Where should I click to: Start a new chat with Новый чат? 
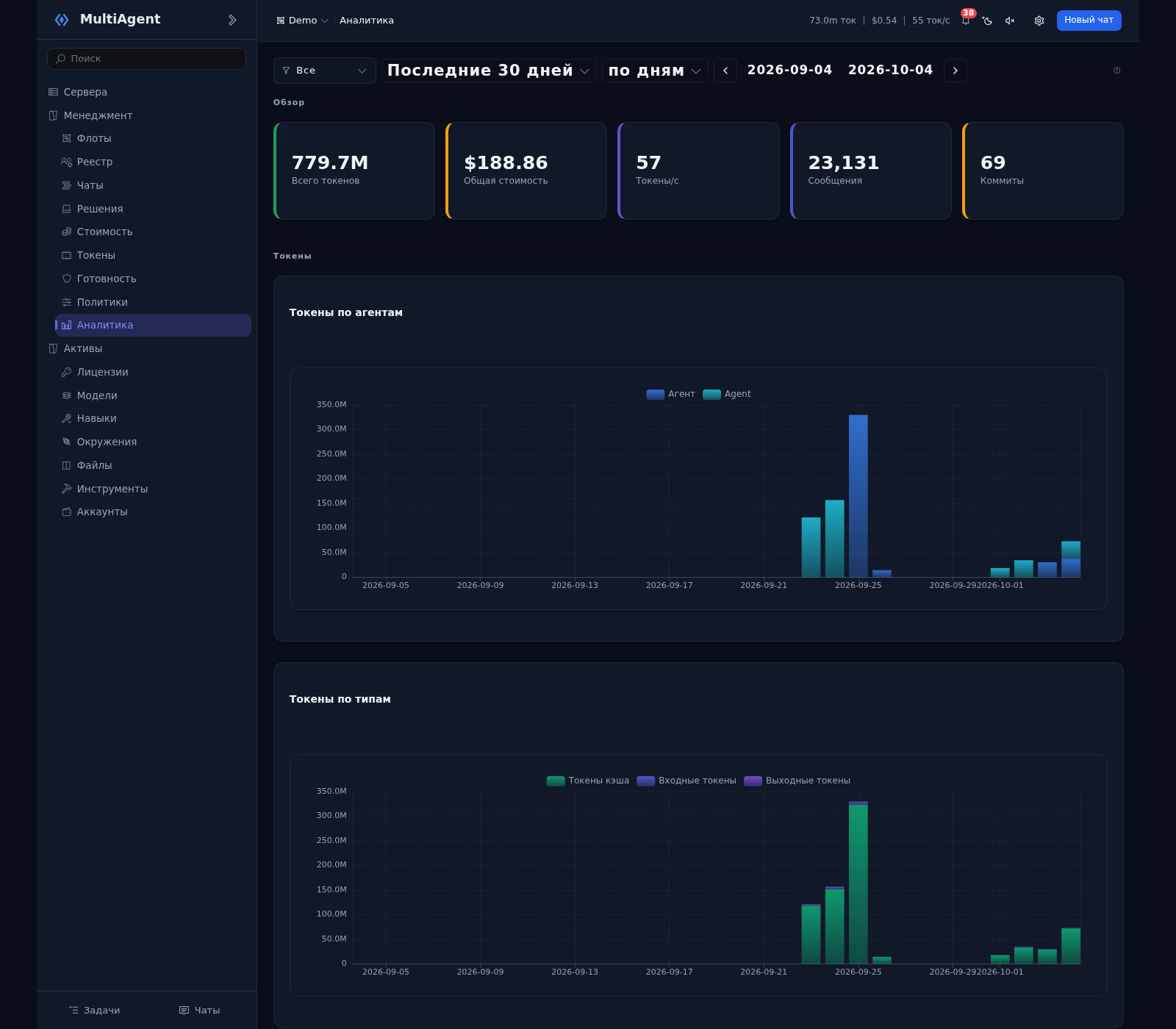[x=1089, y=21]
